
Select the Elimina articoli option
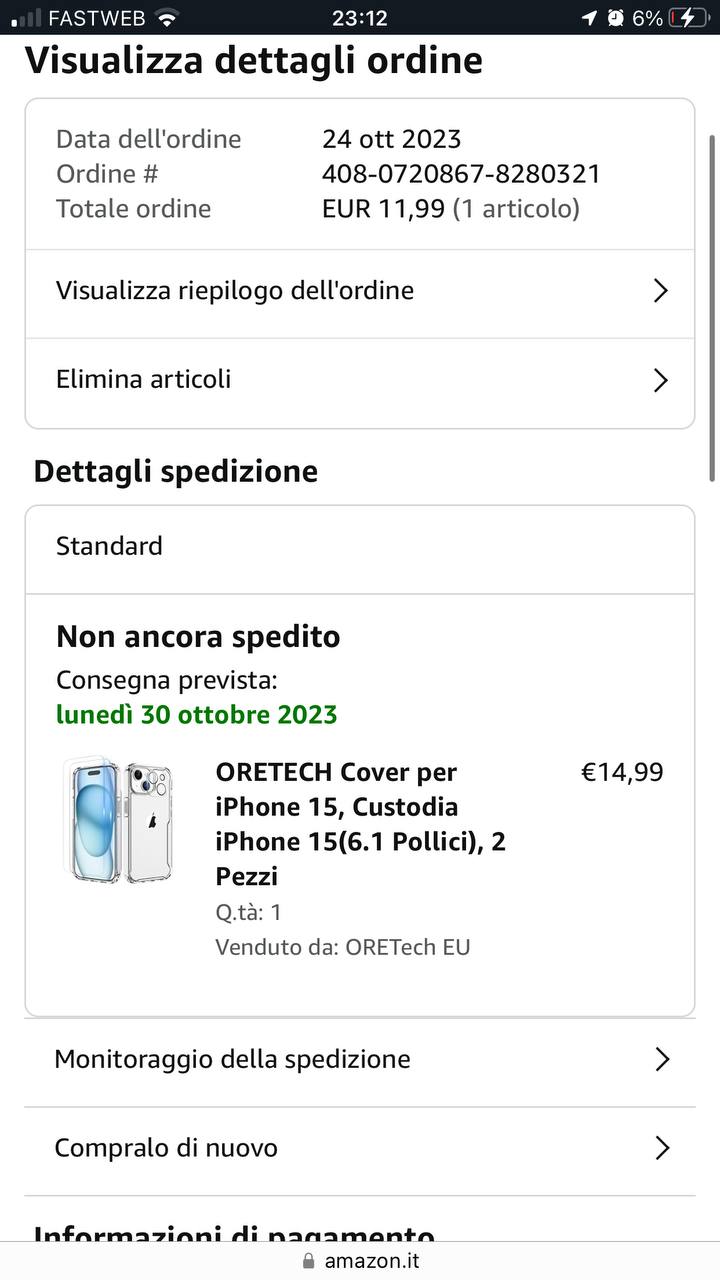(x=144, y=380)
